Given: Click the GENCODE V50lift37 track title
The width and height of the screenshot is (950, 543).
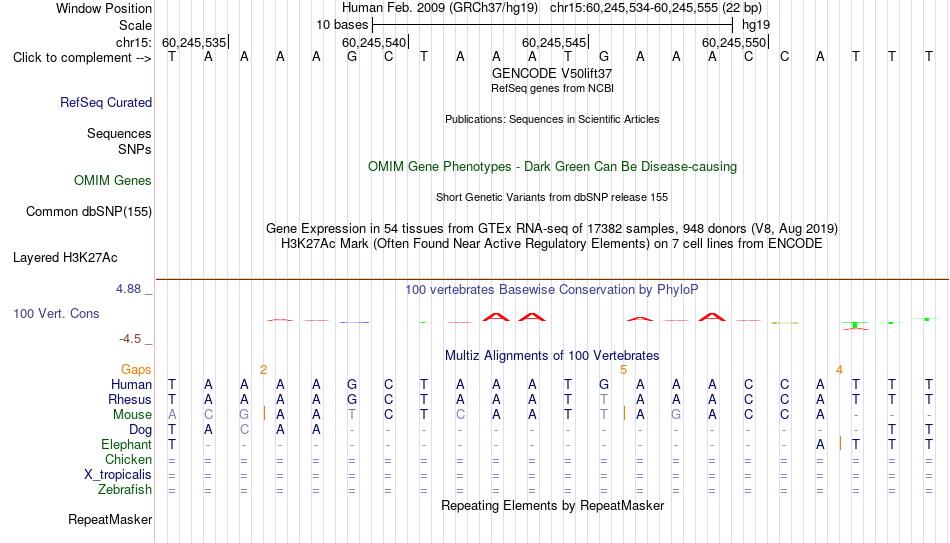Looking at the screenshot, I should click(x=552, y=73).
